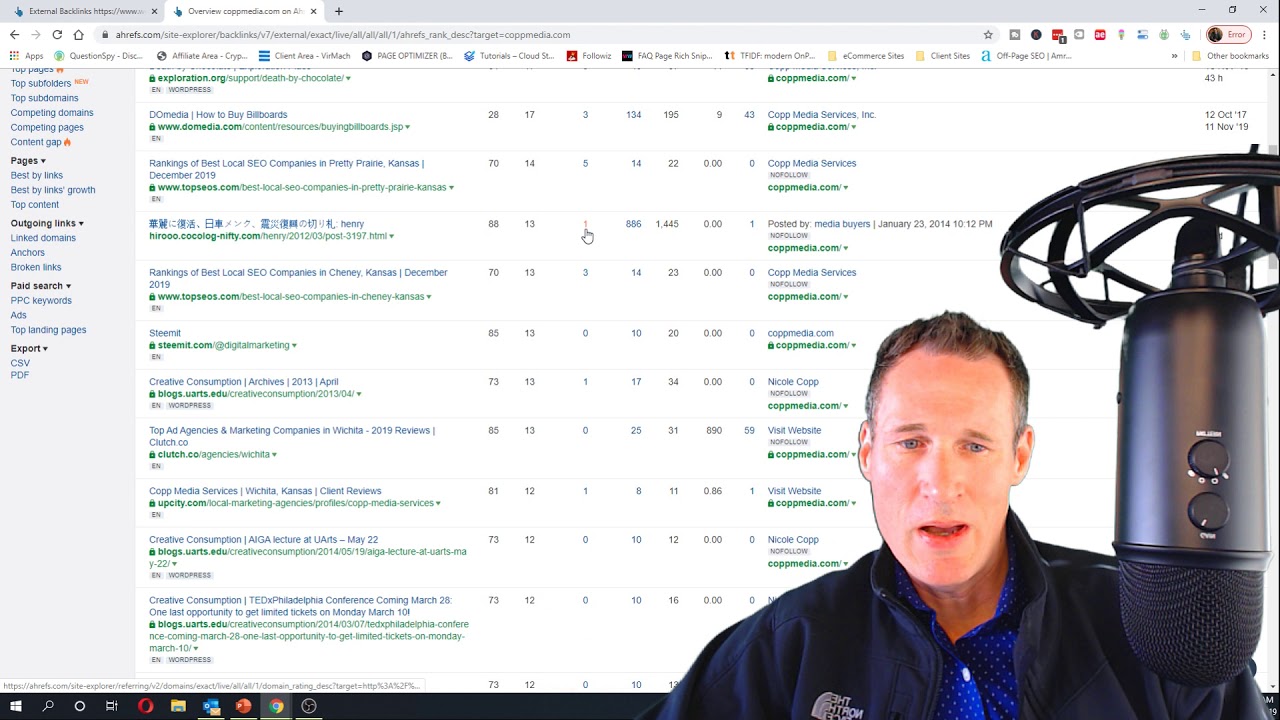
Task: Switch to Overview coppmedia.com tab
Action: (246, 11)
